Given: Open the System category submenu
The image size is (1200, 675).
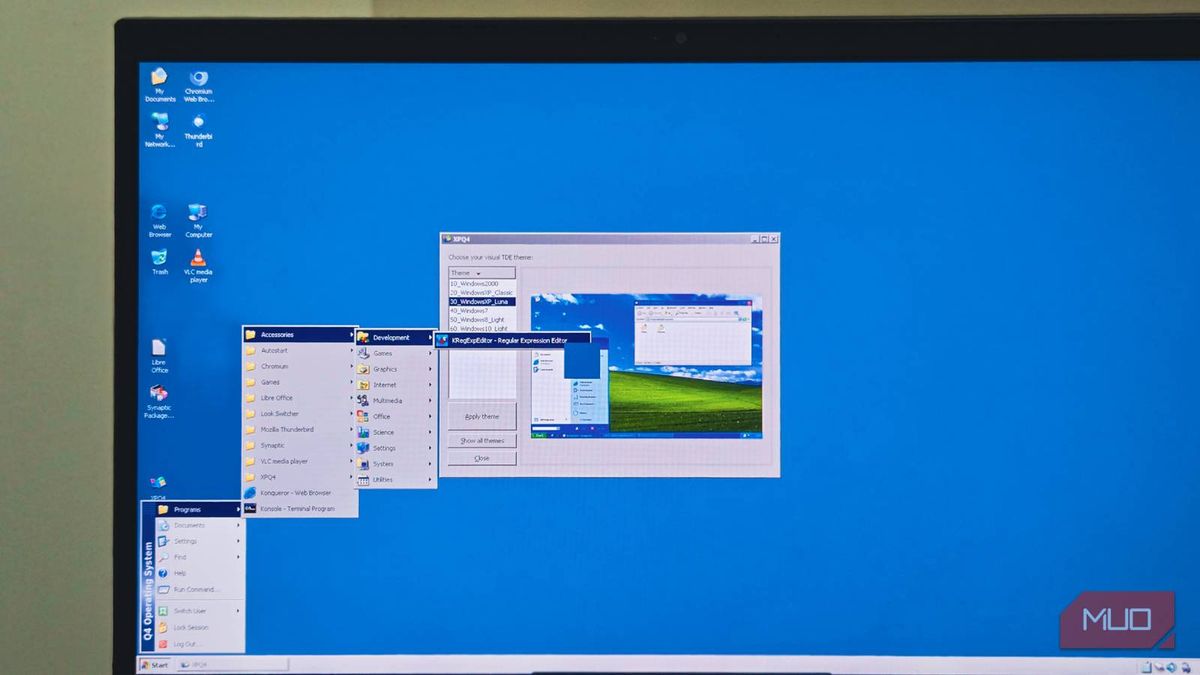Looking at the screenshot, I should click(x=396, y=464).
